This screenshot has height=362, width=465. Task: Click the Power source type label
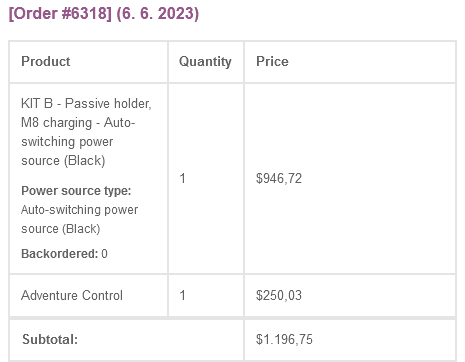point(76,191)
